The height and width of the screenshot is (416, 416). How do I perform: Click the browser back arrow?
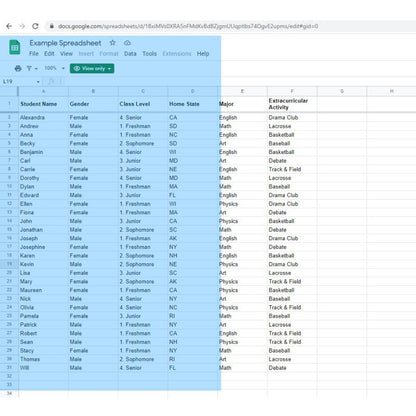(9, 26)
